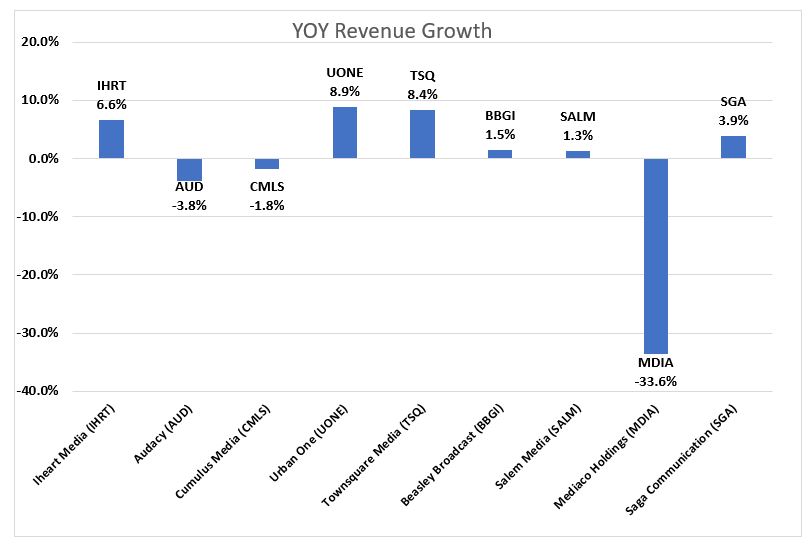The height and width of the screenshot is (547, 809).
Task: Click the IHRT 6.6% bar
Action: 111,139
